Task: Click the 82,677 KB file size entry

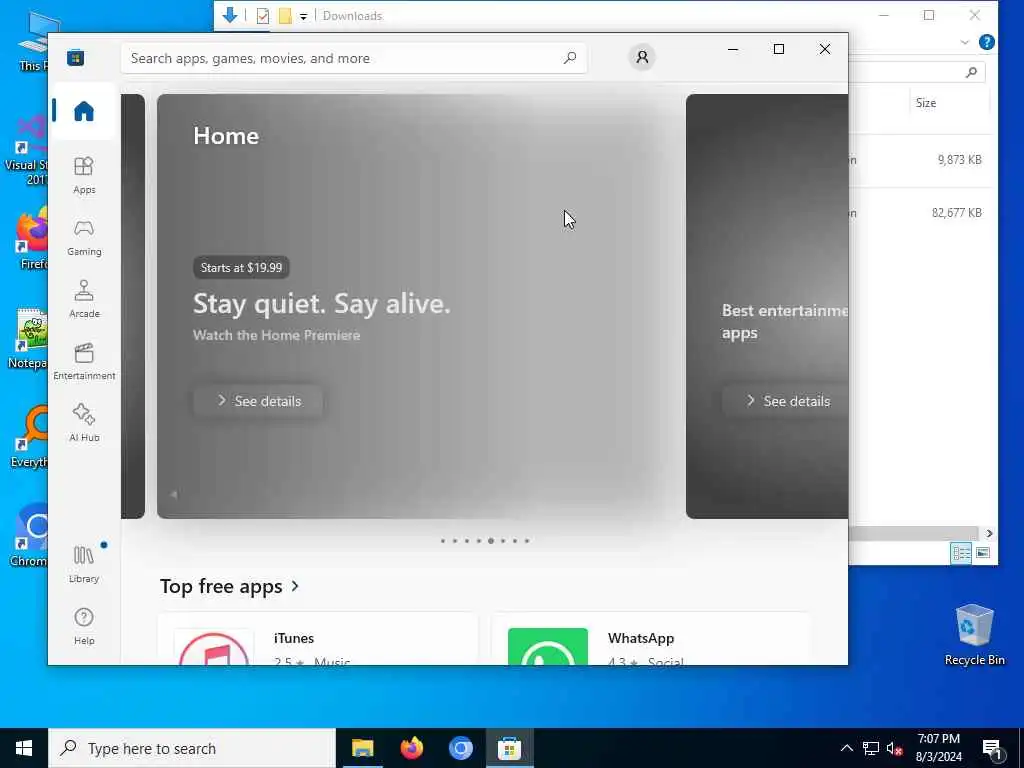Action: (x=957, y=212)
